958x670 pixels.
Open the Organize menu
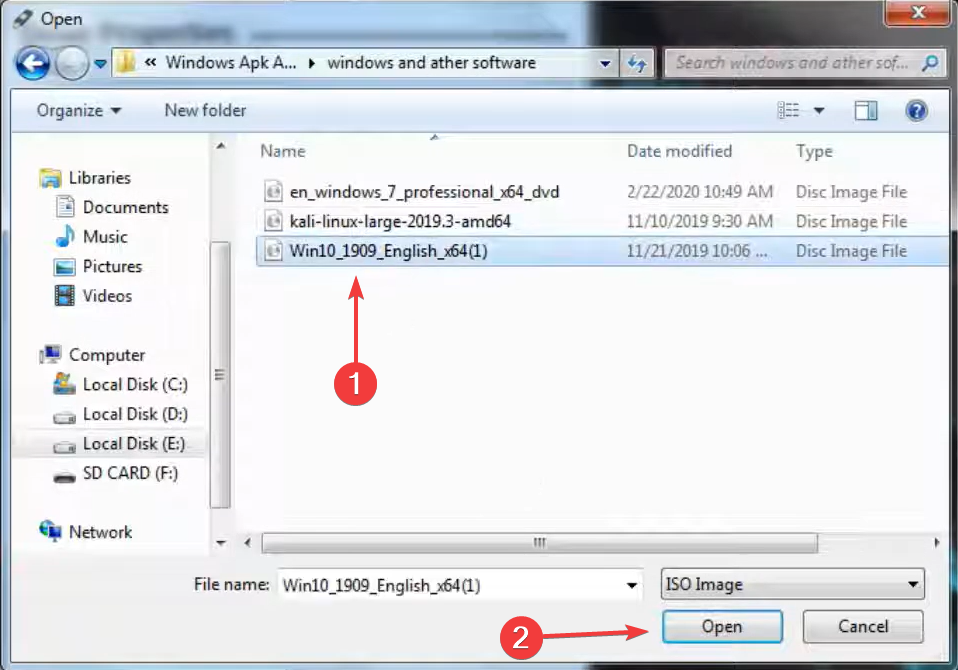coord(79,111)
